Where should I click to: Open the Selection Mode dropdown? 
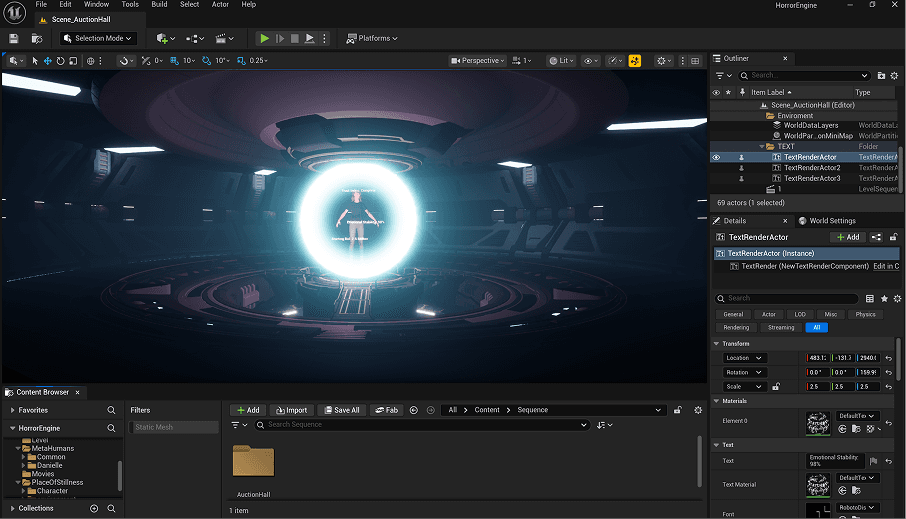(97, 38)
